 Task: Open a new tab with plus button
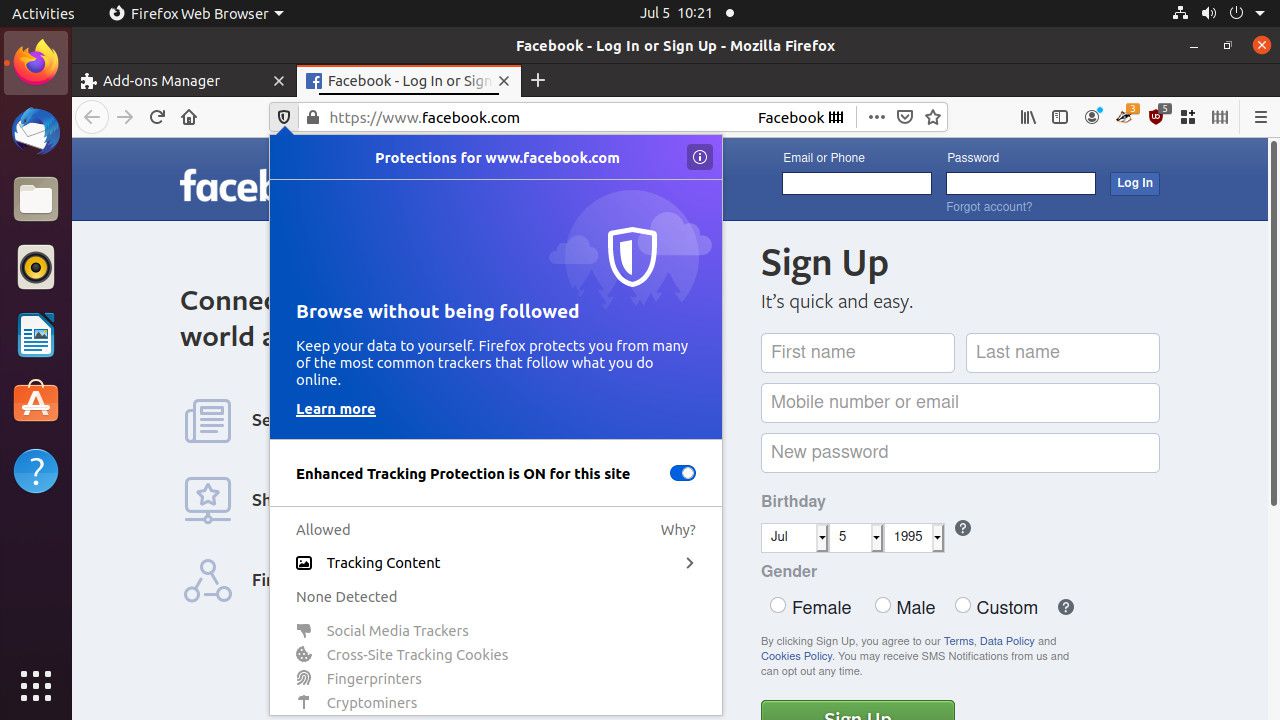538,81
